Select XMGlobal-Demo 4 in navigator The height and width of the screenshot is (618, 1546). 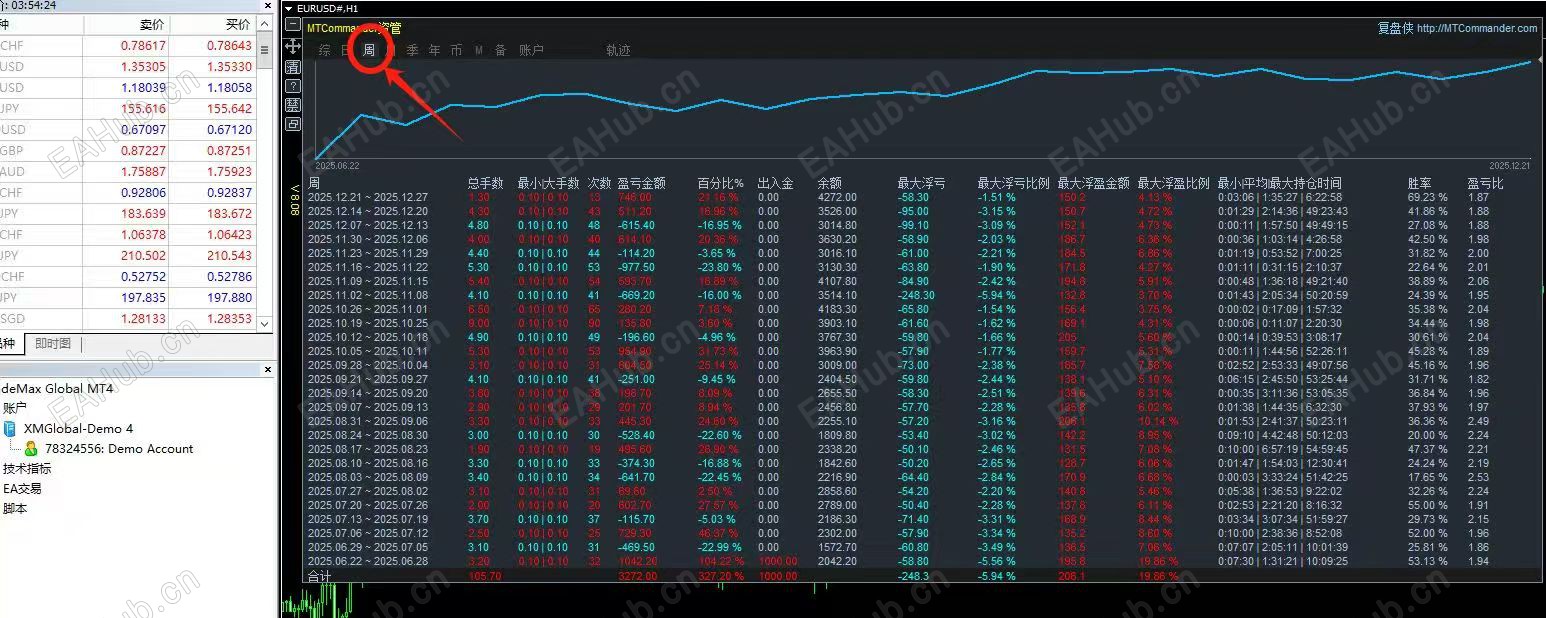pyautogui.click(x=78, y=428)
